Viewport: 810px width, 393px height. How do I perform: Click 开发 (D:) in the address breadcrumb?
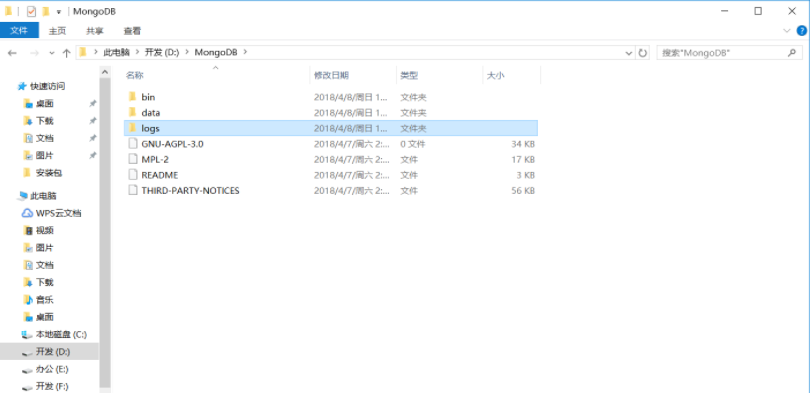161,53
